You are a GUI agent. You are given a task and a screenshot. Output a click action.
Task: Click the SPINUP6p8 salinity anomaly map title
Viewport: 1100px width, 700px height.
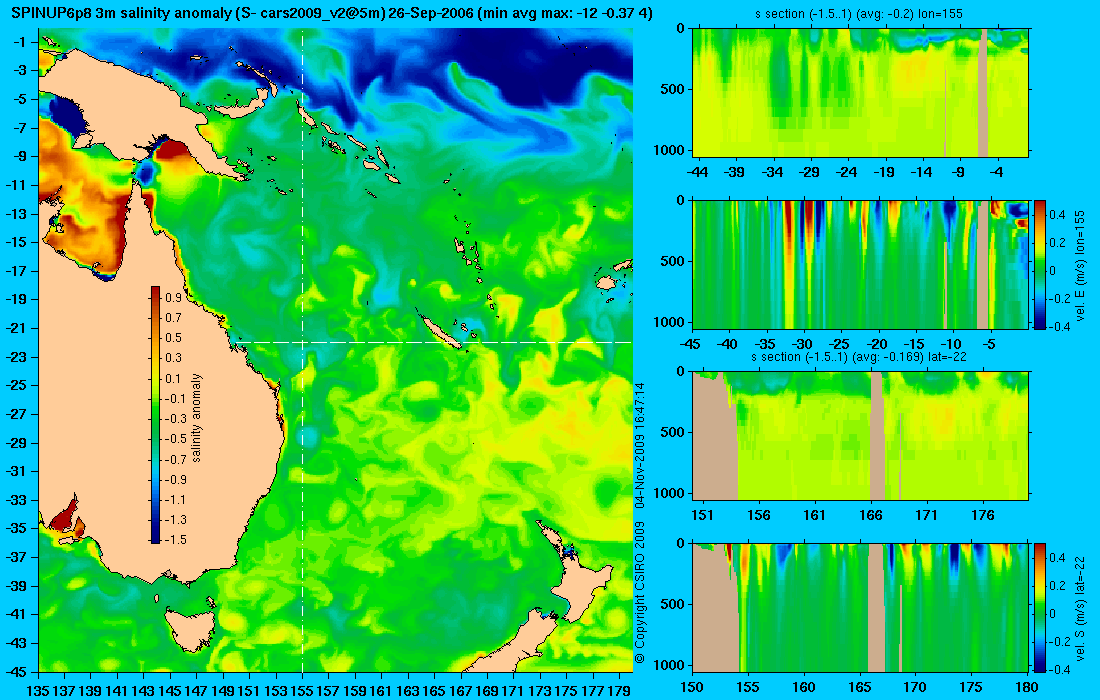click(x=333, y=13)
